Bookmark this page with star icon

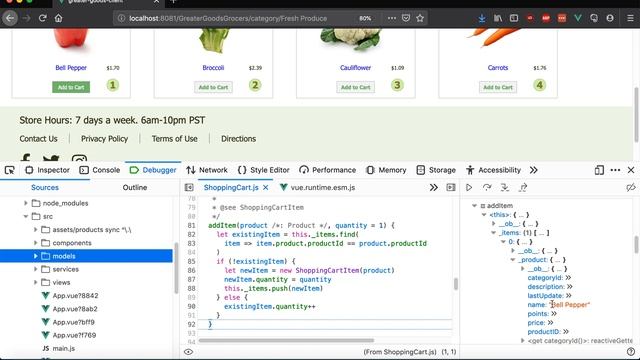(420, 18)
